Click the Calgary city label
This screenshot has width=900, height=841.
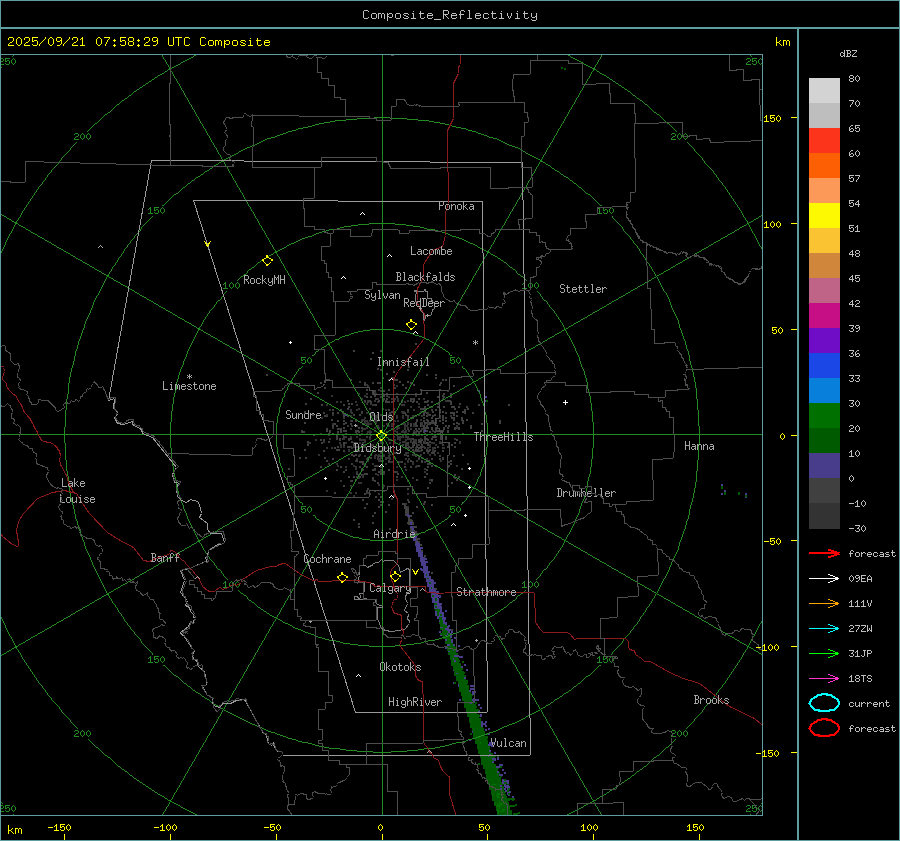[x=389, y=589]
